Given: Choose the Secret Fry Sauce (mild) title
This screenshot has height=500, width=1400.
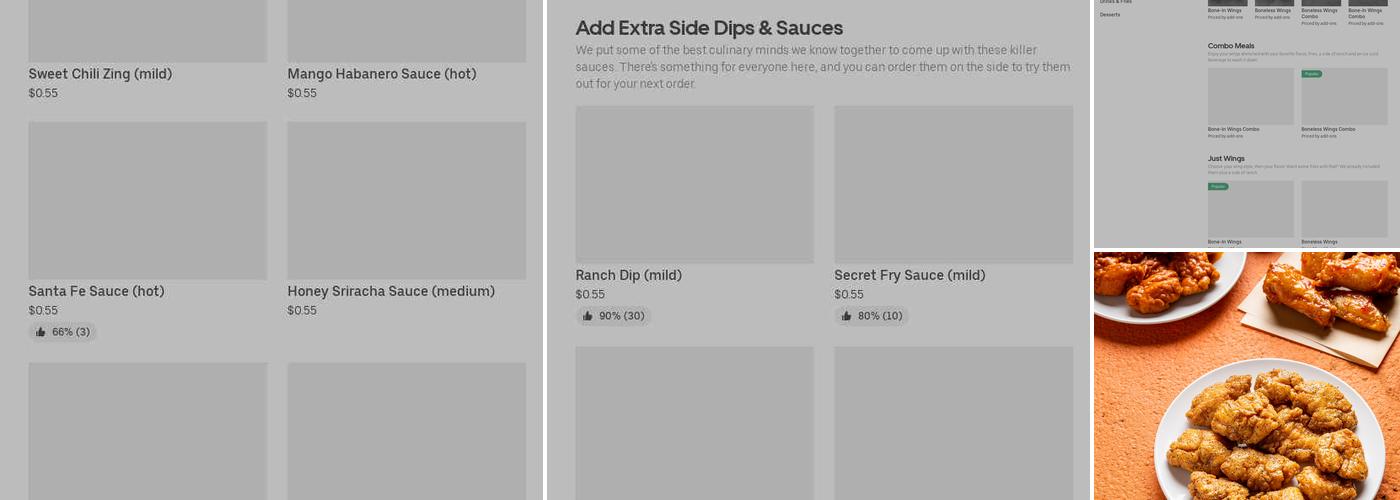Looking at the screenshot, I should click(909, 275).
